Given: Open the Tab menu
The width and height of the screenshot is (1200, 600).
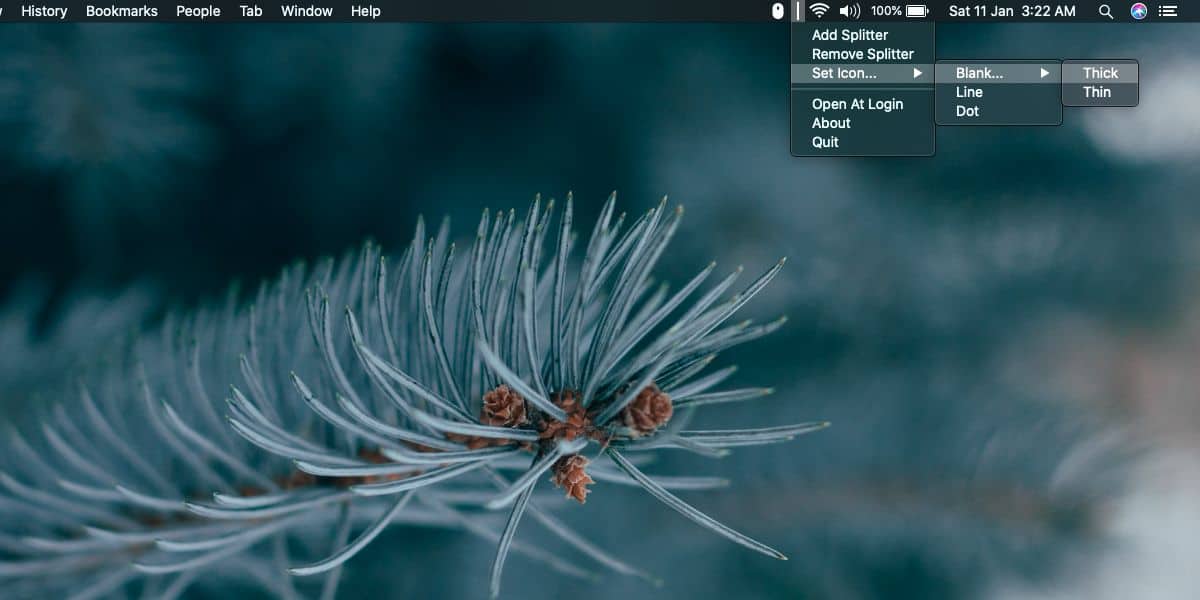Looking at the screenshot, I should coord(251,11).
